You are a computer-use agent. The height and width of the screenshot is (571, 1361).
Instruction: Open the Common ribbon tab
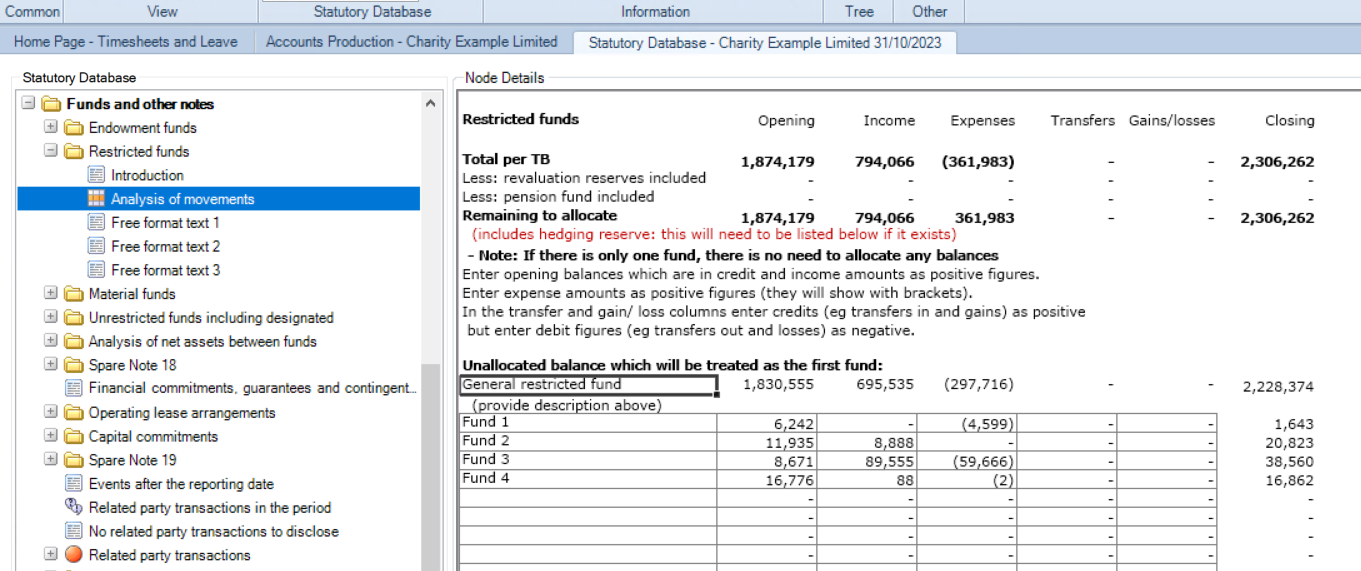[33, 12]
